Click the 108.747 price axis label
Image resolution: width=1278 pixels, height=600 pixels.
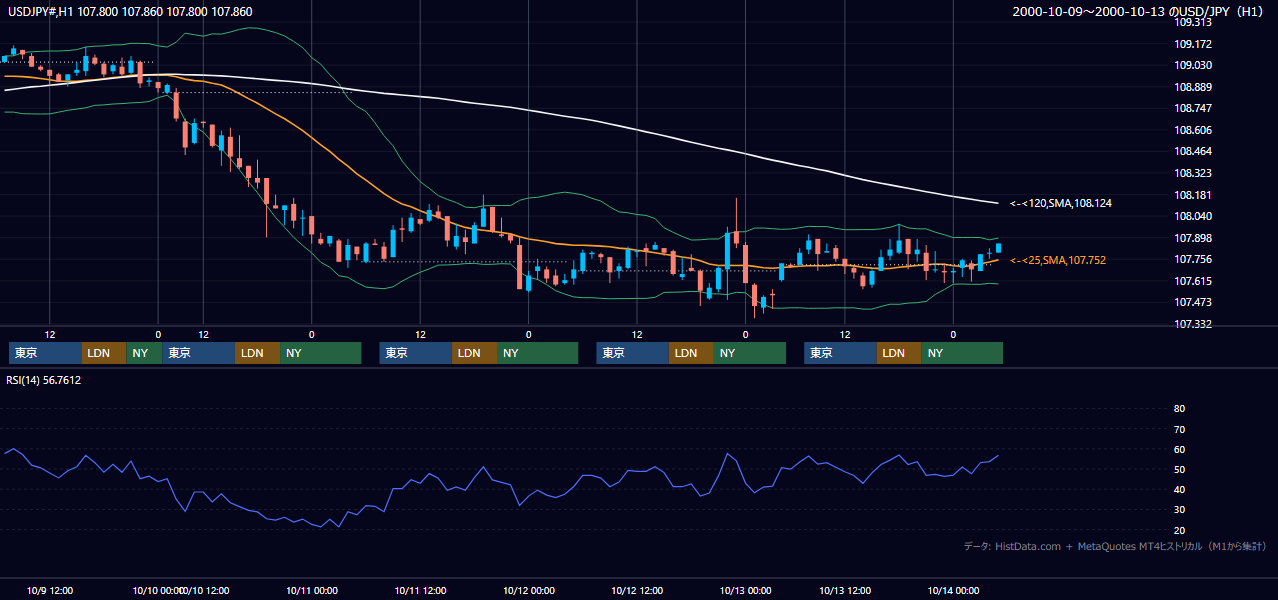coord(1193,108)
